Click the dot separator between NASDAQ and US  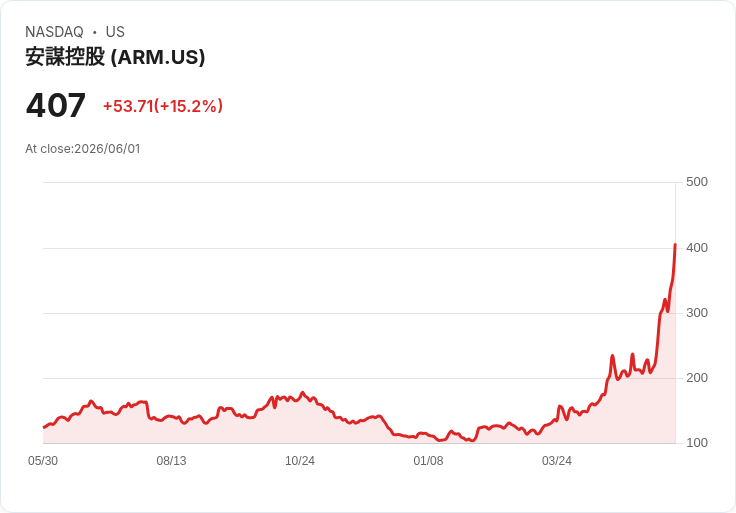95,32
